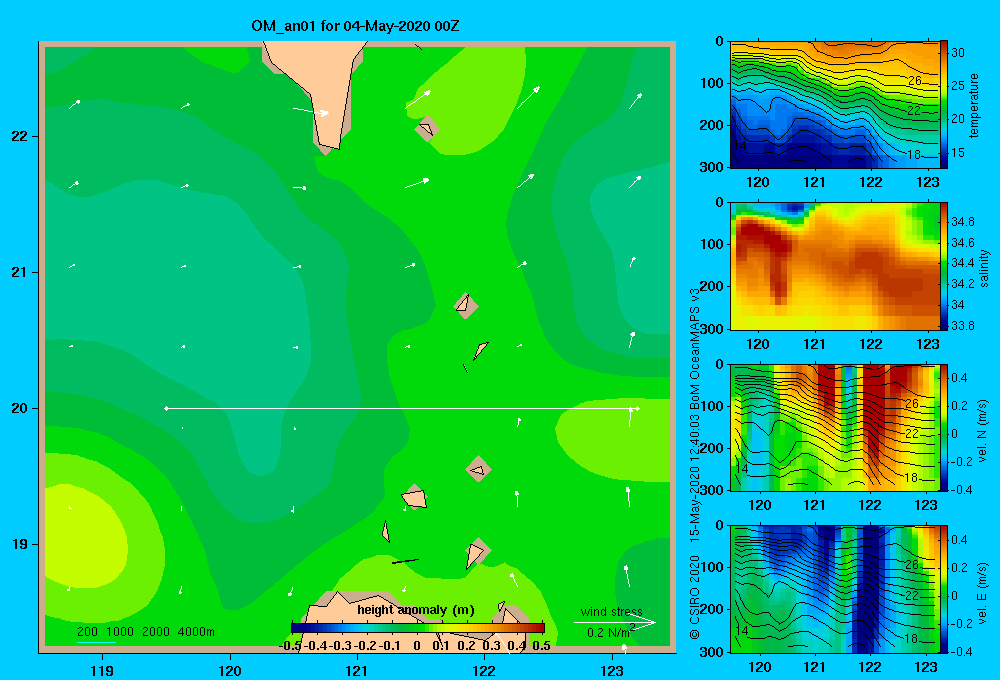Click latitude label '20' on main map
Image resolution: width=1000 pixels, height=680 pixels.
point(19,408)
